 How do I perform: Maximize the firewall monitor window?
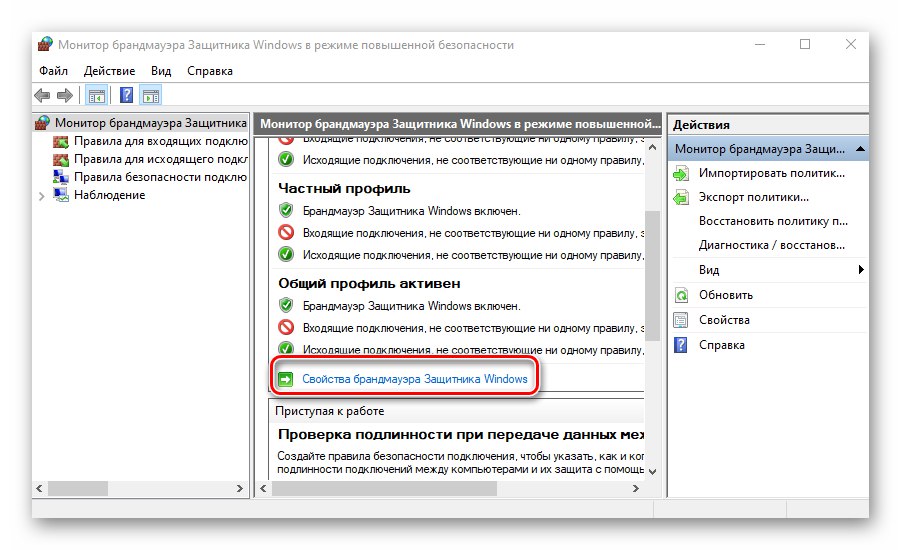coord(805,44)
